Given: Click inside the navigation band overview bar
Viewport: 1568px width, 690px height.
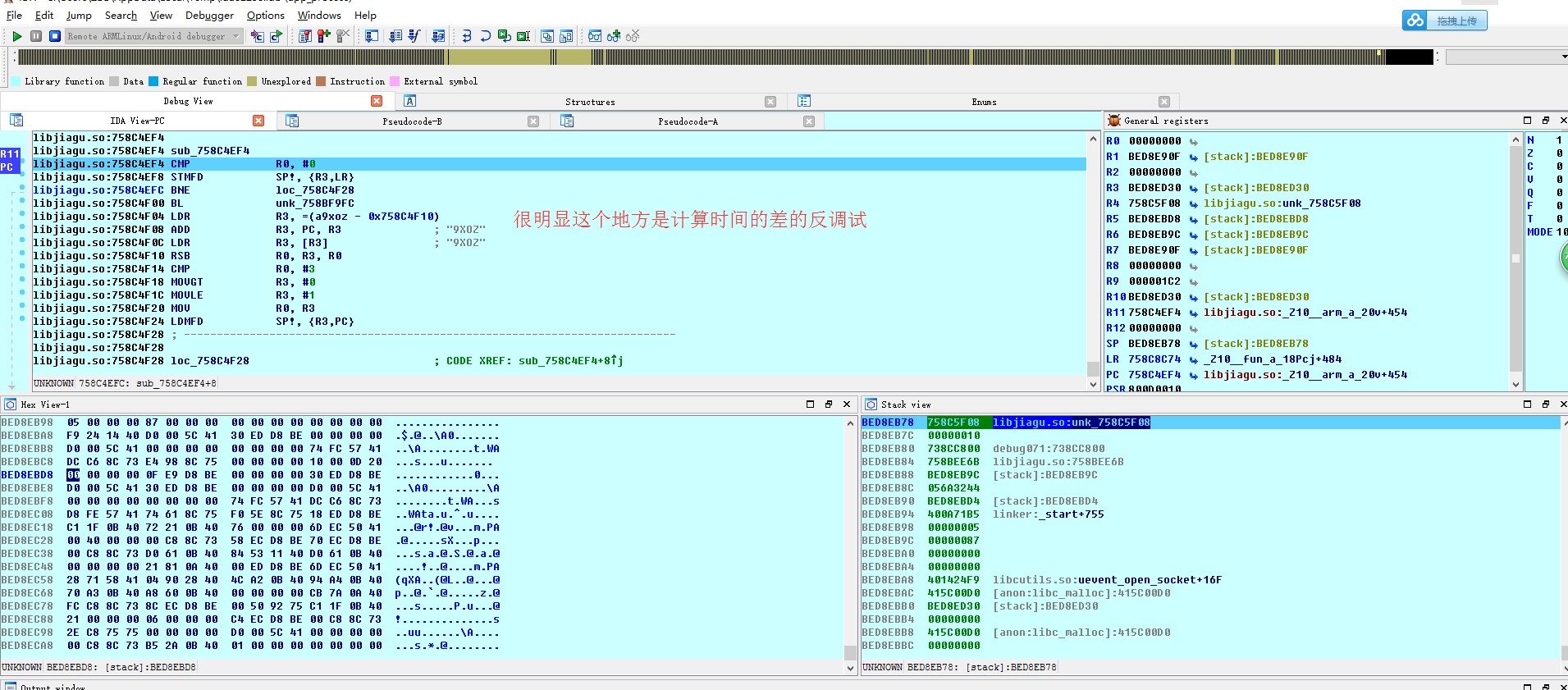Looking at the screenshot, I should [725, 57].
